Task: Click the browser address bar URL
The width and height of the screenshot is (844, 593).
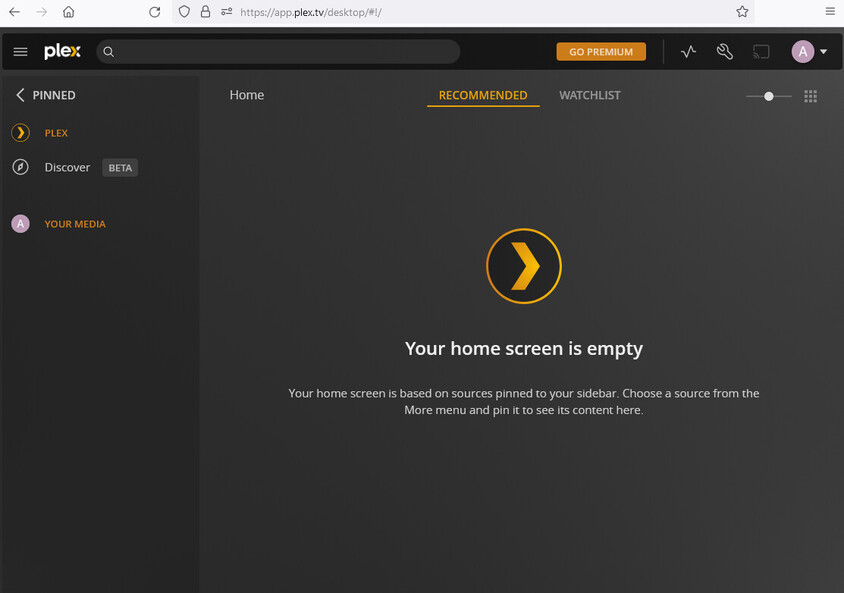Action: coord(311,12)
